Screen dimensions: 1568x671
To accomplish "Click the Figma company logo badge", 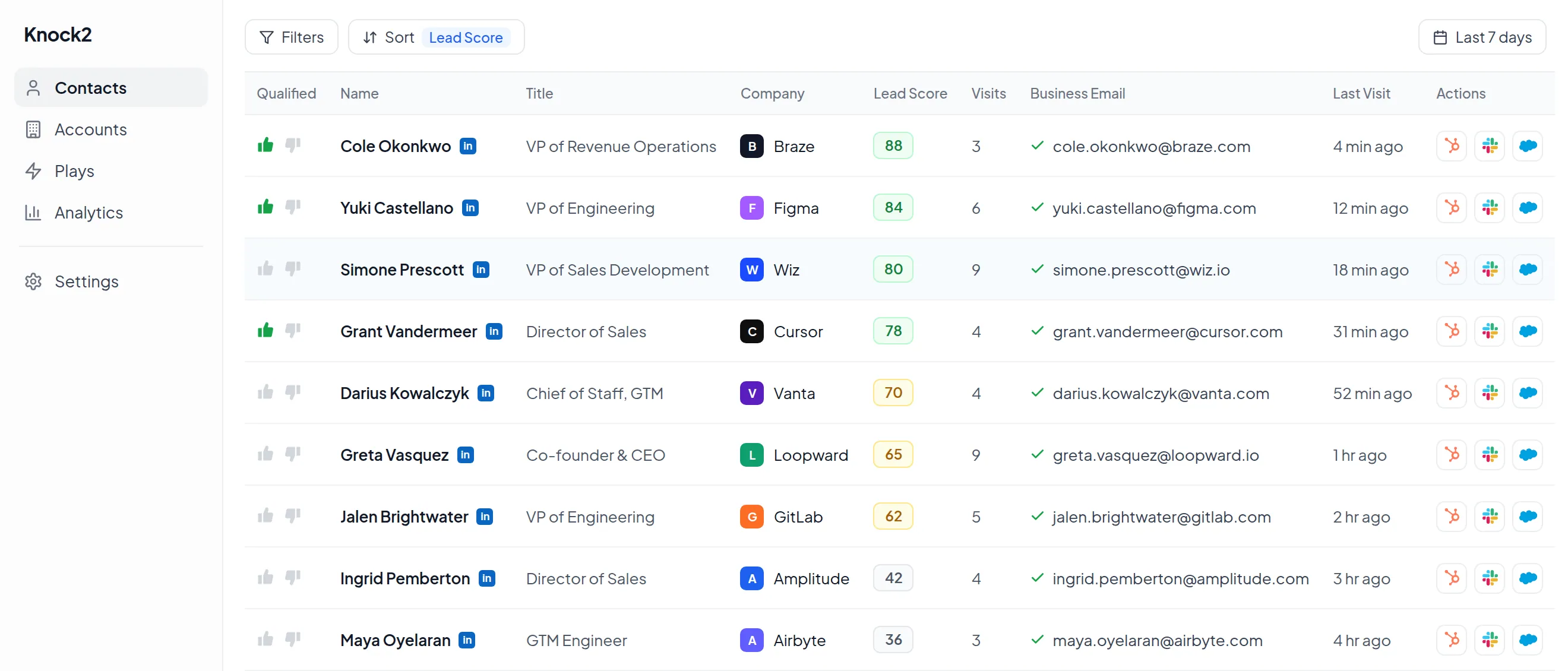I will point(752,207).
